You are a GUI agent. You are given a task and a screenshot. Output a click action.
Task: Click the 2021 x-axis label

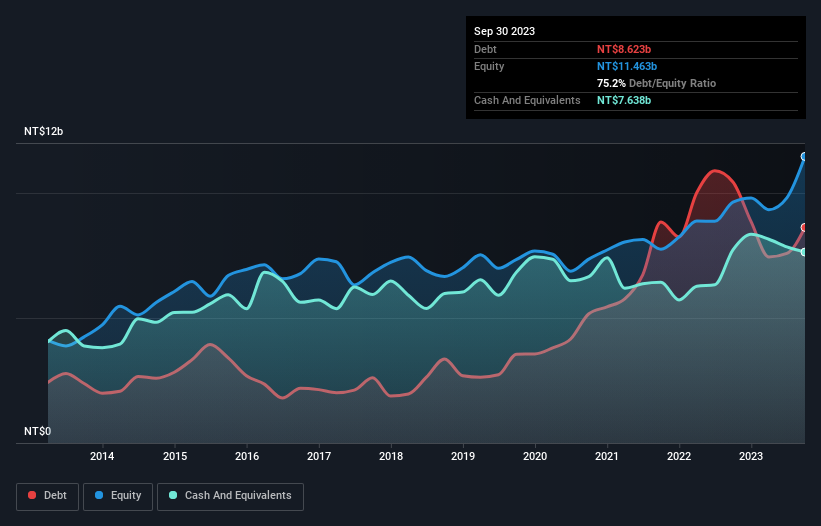tap(607, 456)
